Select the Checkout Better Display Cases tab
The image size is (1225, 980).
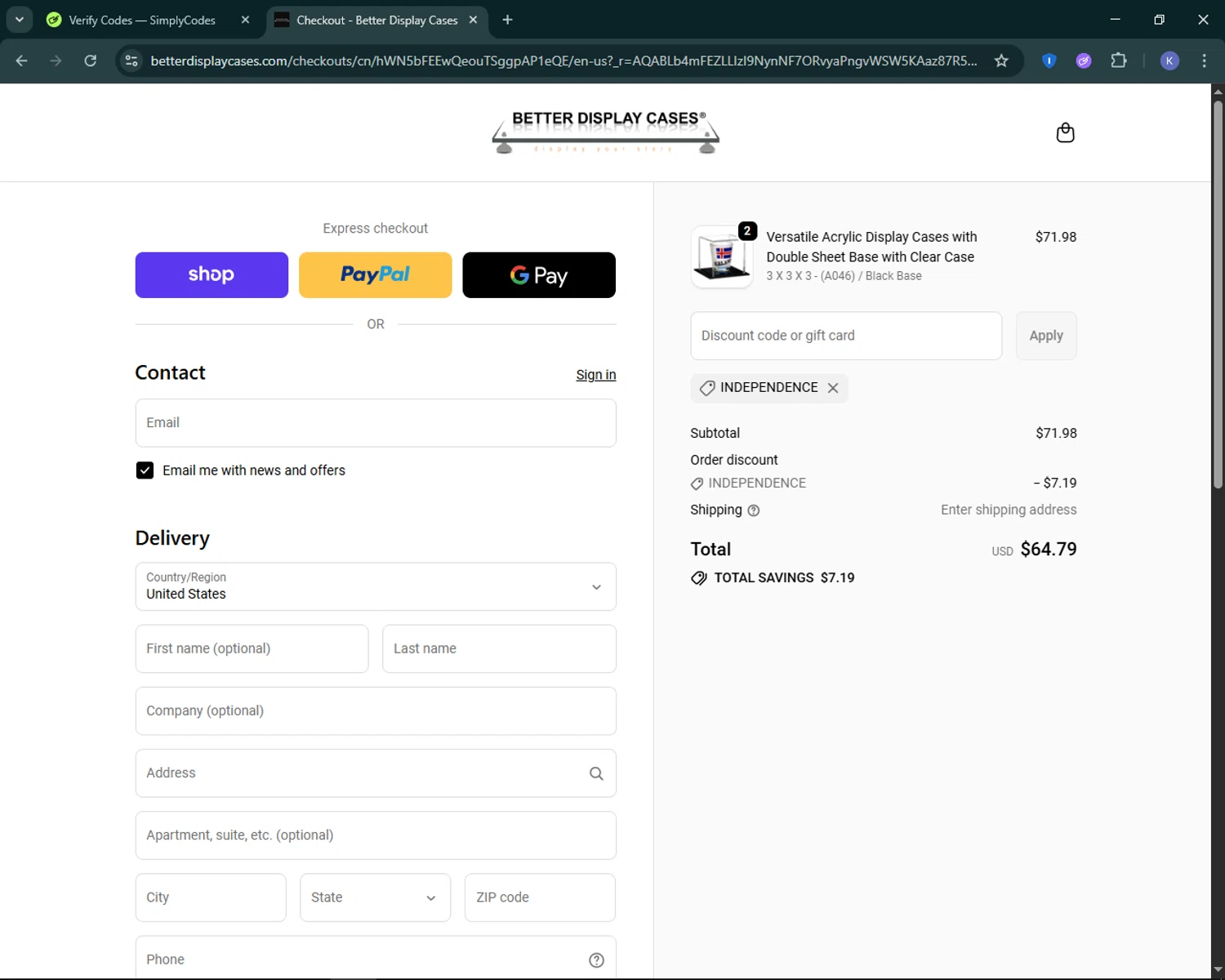[376, 20]
